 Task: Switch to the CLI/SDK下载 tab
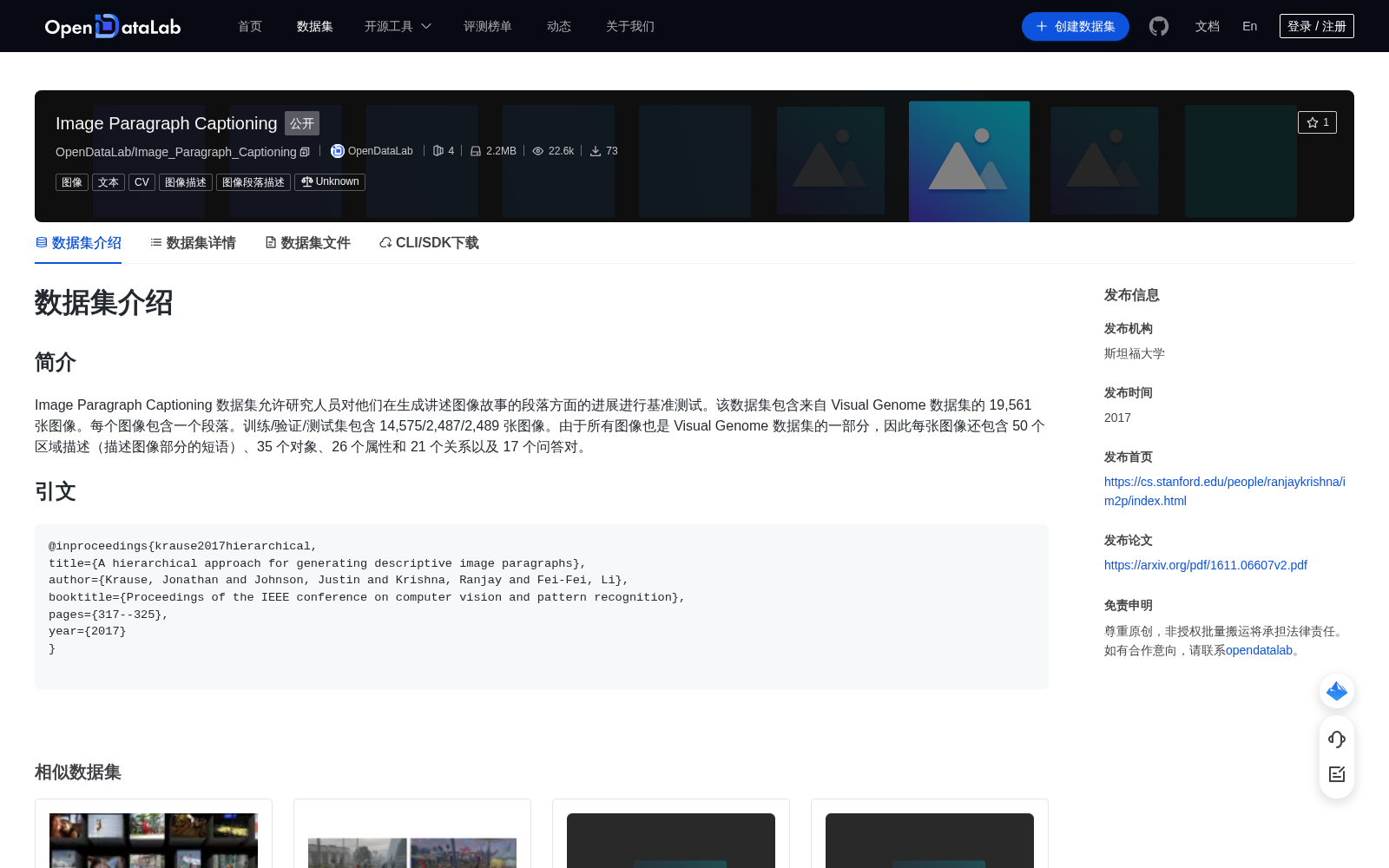tap(429, 243)
